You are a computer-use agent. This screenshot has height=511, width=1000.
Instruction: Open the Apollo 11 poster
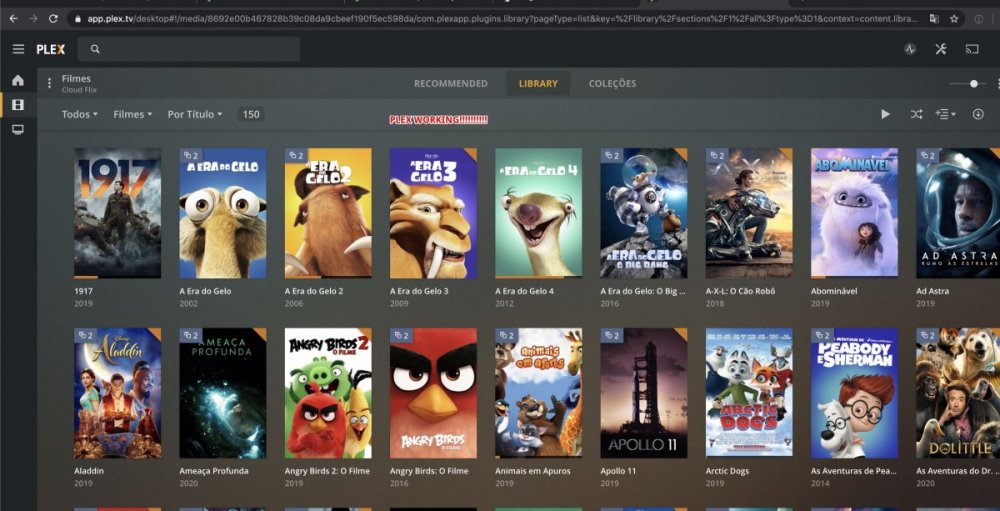coord(643,393)
